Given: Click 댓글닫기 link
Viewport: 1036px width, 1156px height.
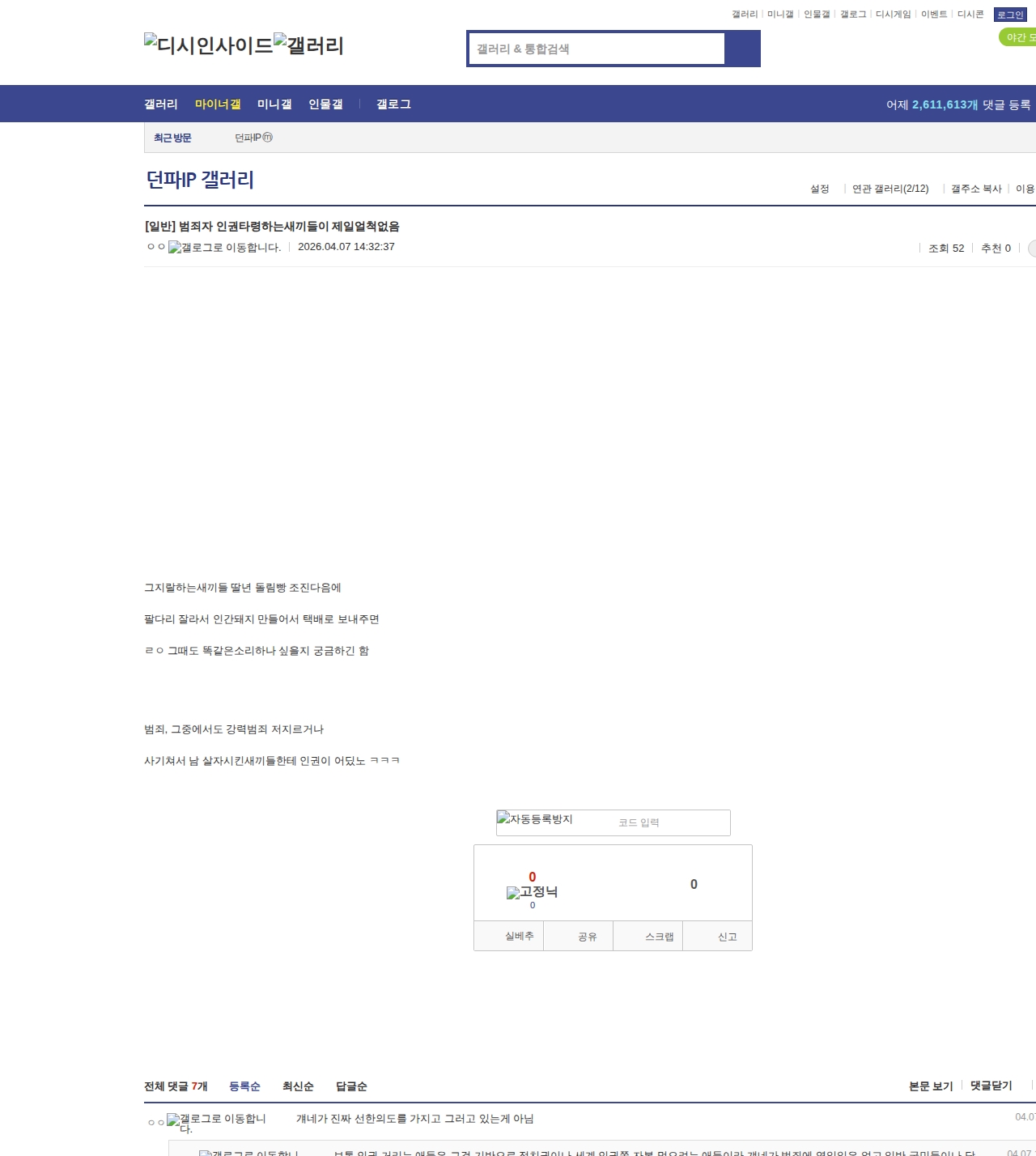Looking at the screenshot, I should click(991, 1086).
